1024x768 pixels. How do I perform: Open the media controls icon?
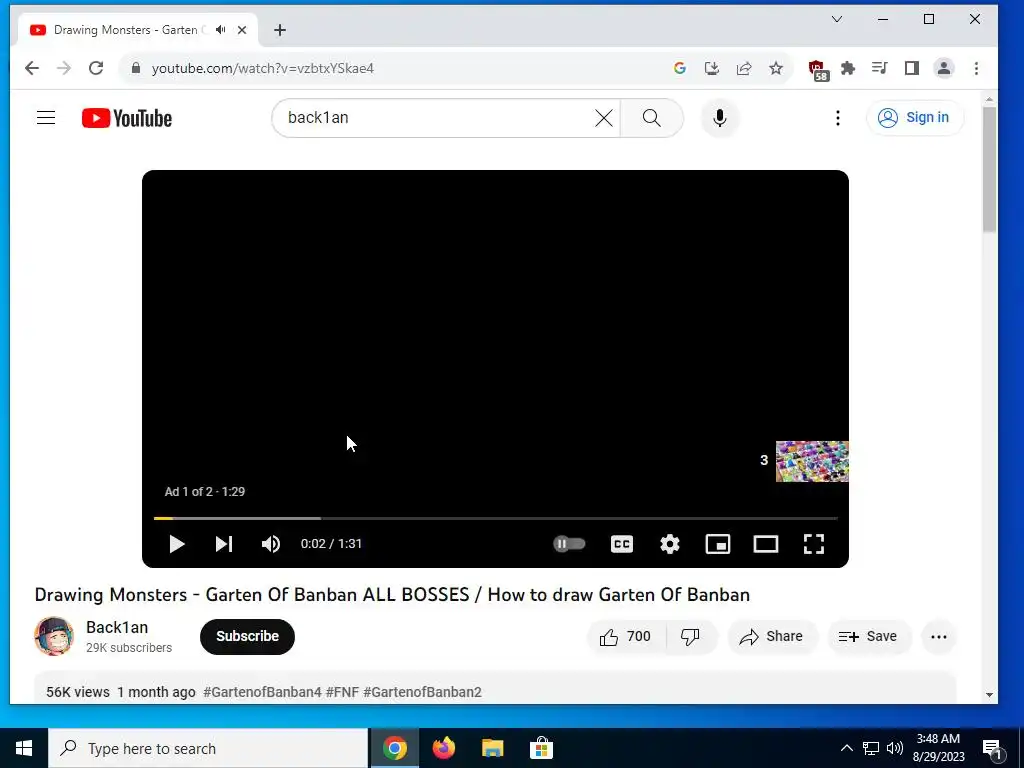point(880,68)
